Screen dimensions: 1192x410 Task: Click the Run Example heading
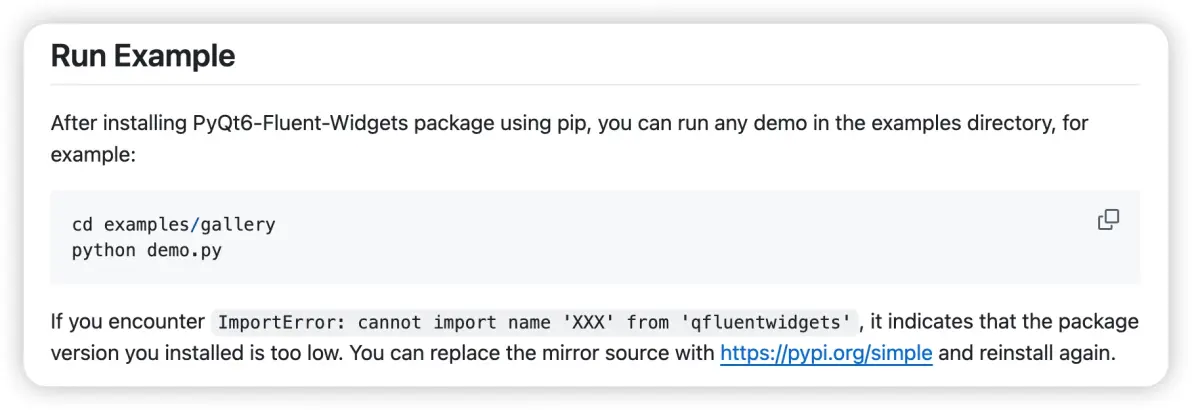point(143,56)
